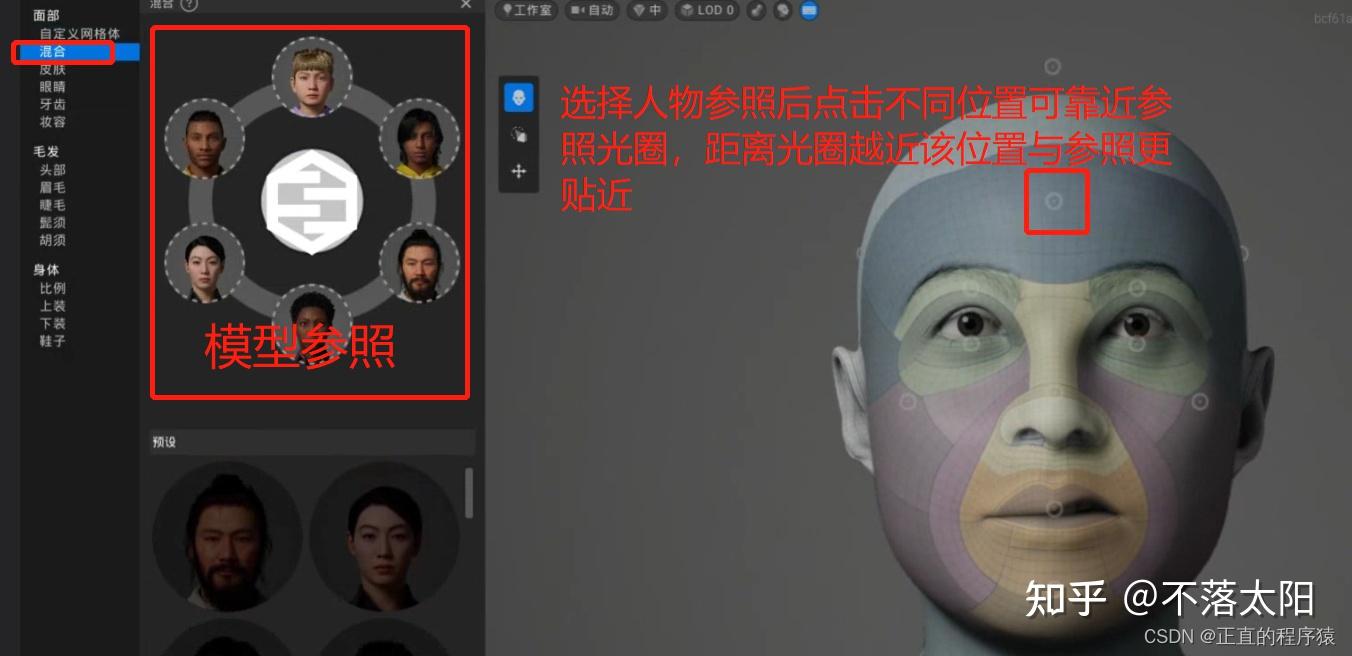
Task: Open the 牙齿 teeth settings
Action: pyautogui.click(x=53, y=104)
